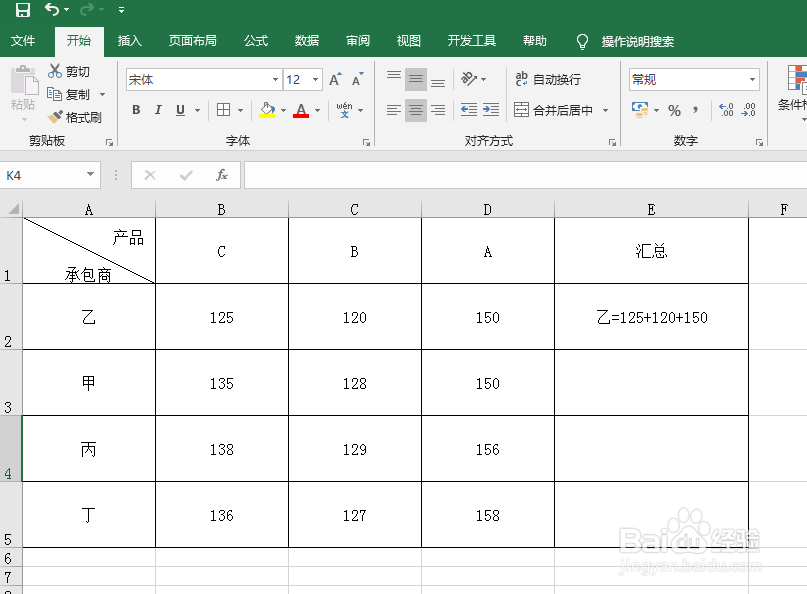The width and height of the screenshot is (807, 594).
Task: Switch to the 插入 ribbon tab
Action: click(x=131, y=41)
